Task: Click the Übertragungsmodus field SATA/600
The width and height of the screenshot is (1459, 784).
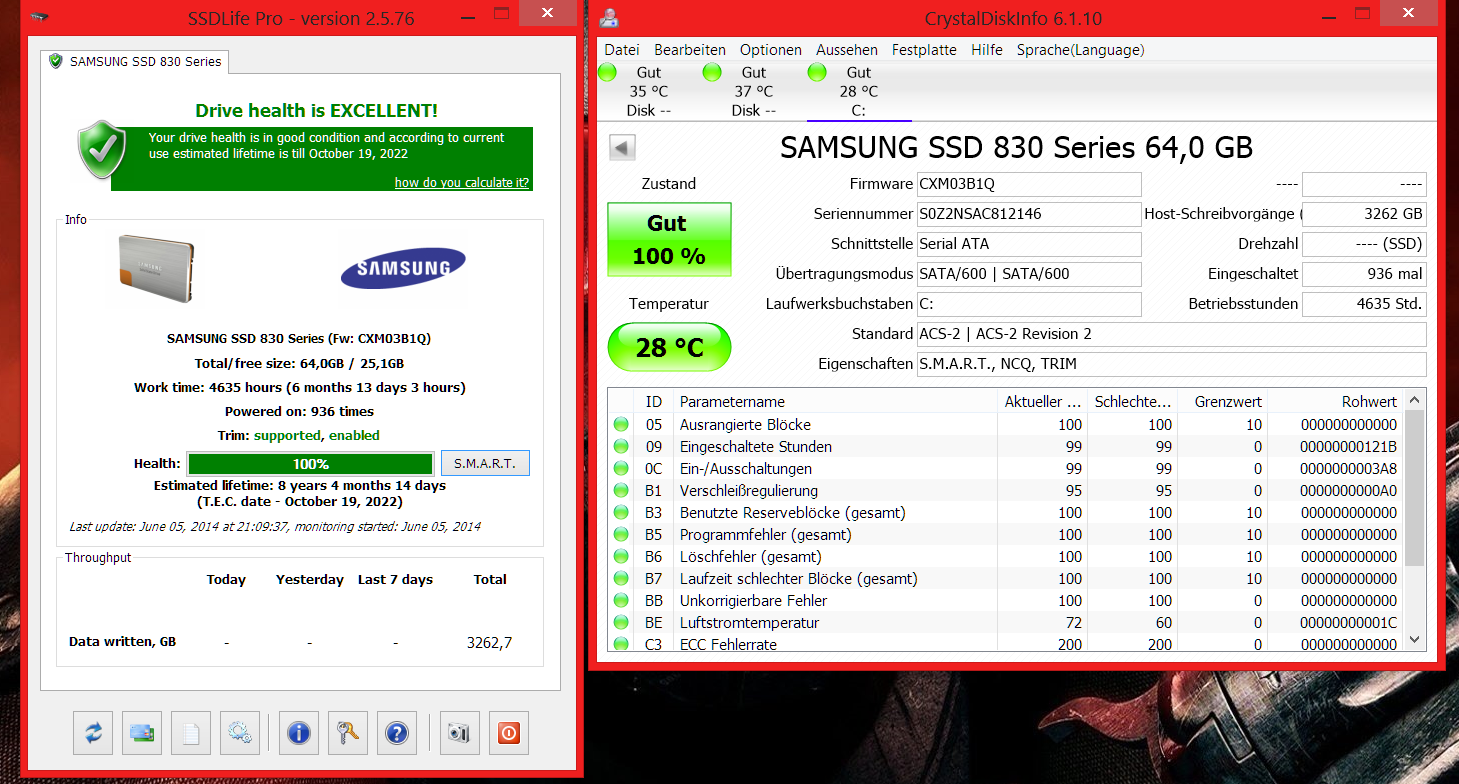Action: (x=1028, y=274)
